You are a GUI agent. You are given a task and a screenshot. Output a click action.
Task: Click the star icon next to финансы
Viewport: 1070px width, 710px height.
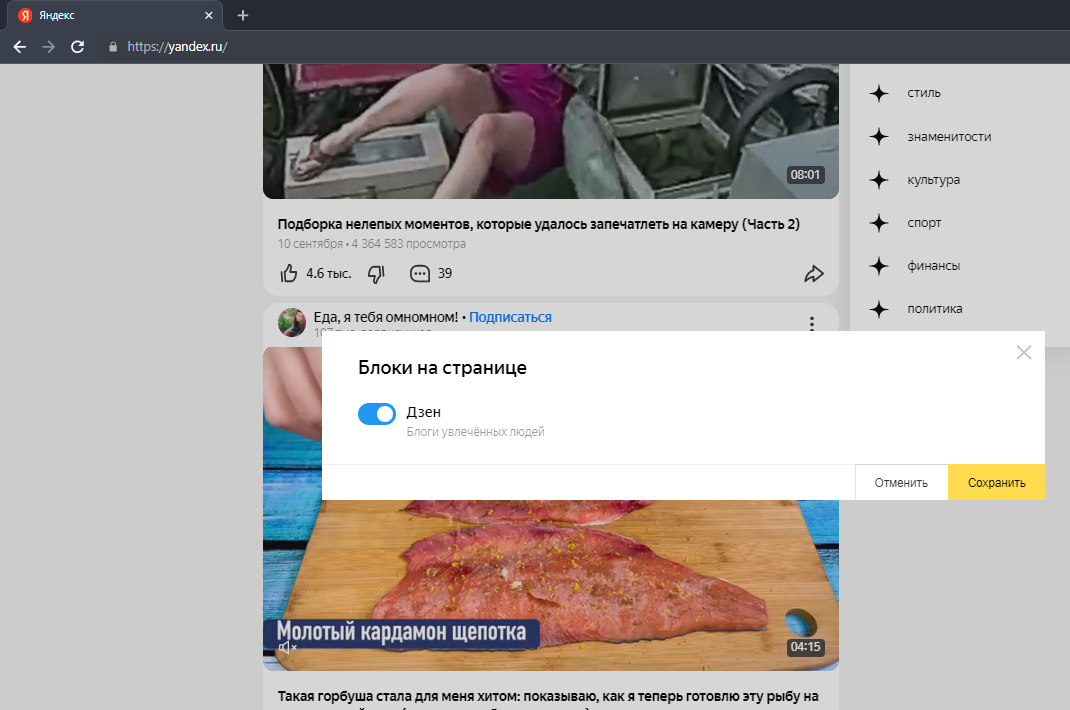(x=879, y=266)
